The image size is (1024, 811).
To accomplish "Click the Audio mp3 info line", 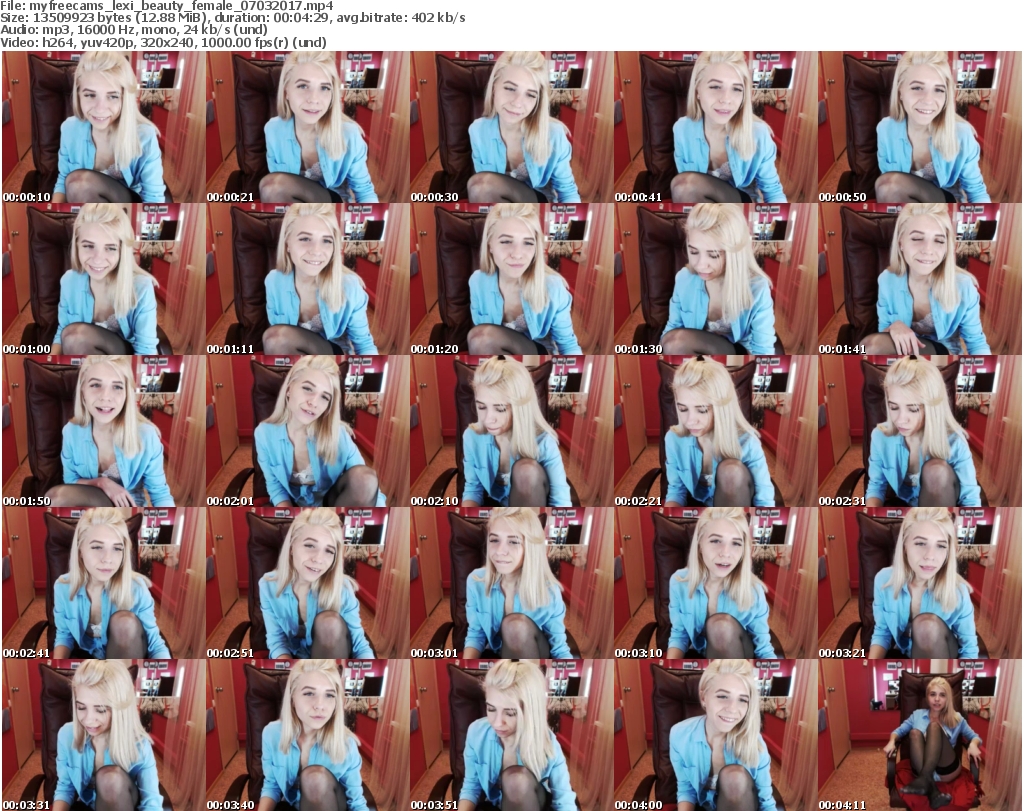I will pos(134,30).
